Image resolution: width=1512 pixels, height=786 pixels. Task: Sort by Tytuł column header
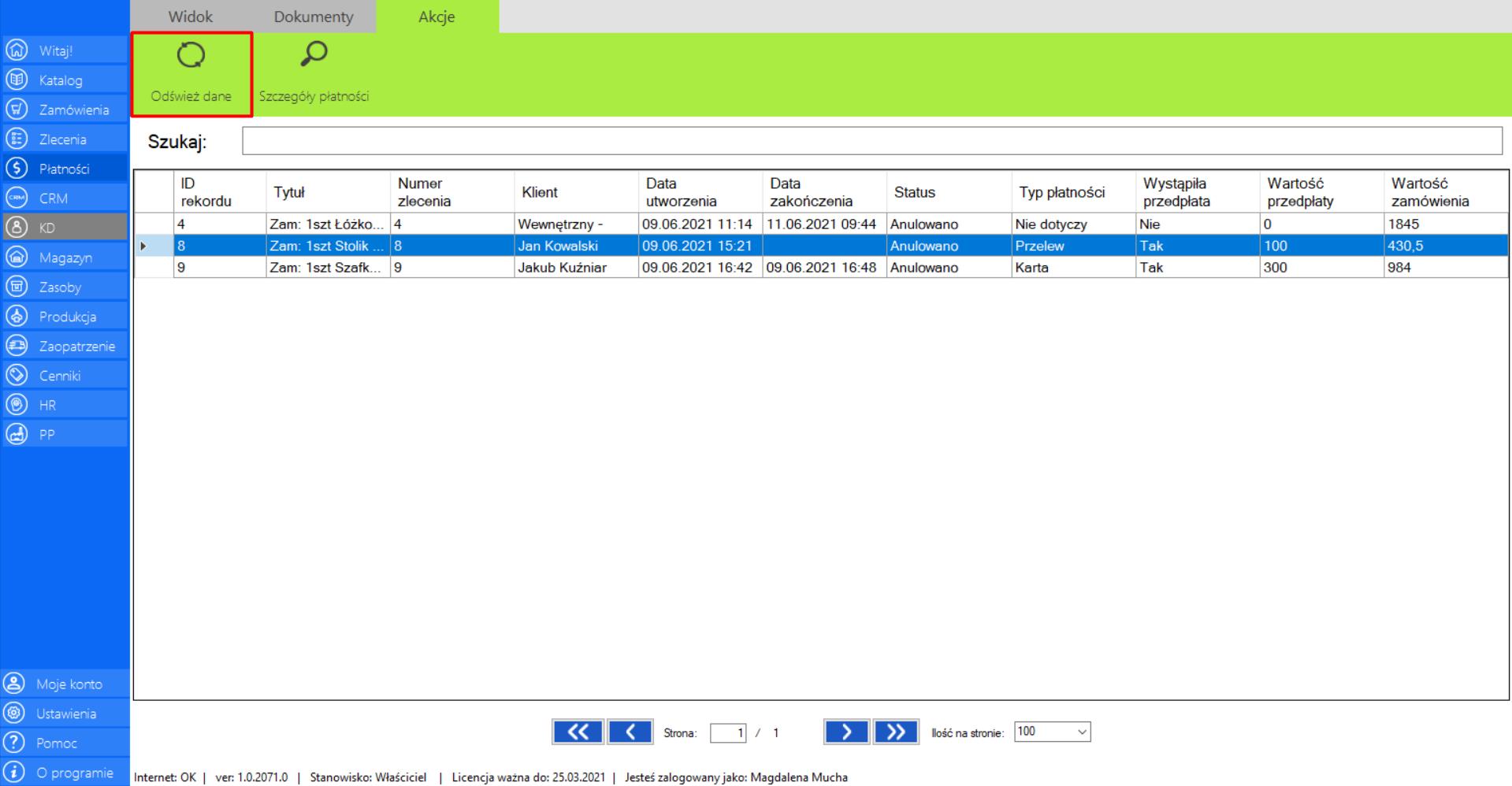[x=329, y=192]
